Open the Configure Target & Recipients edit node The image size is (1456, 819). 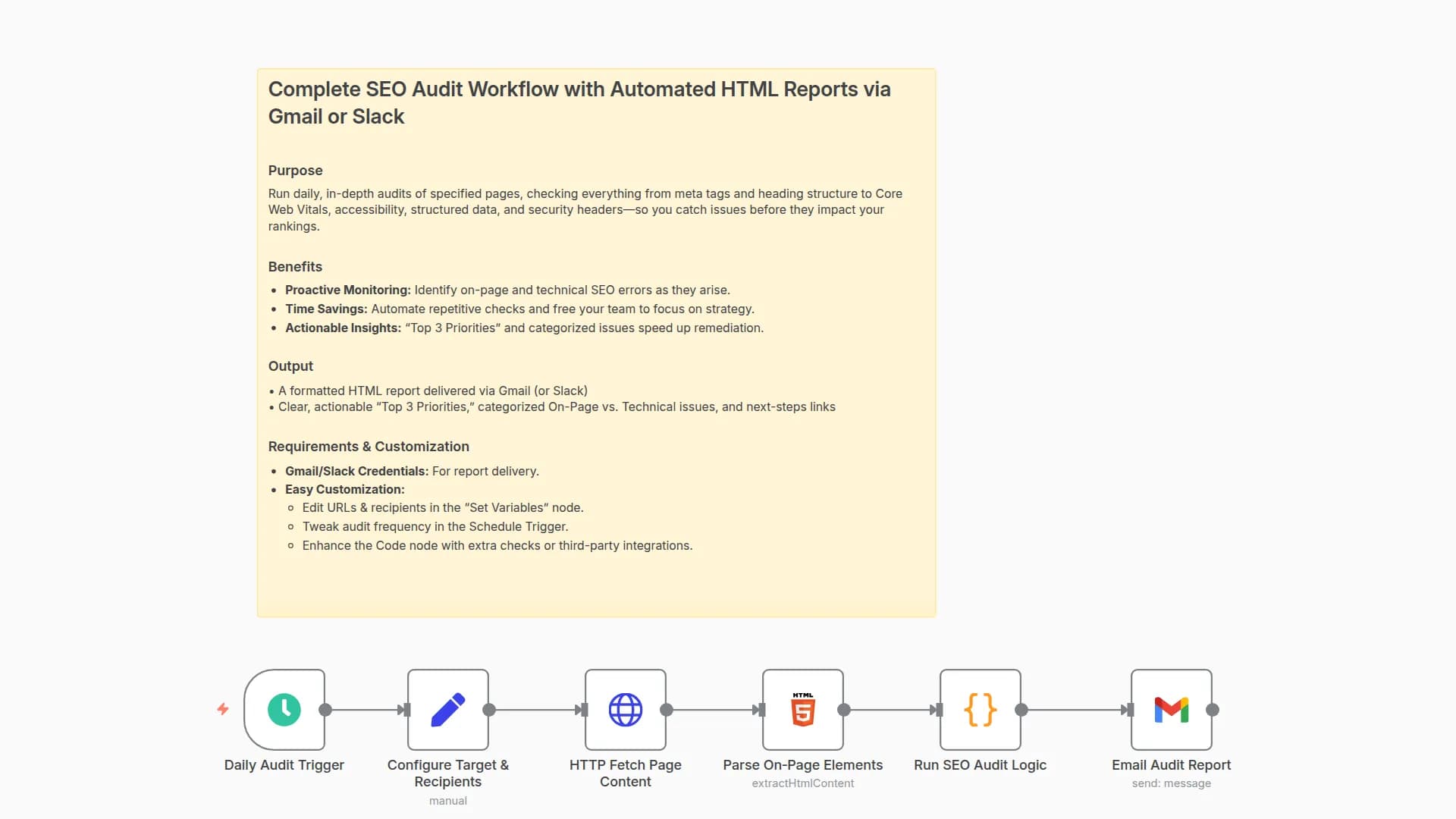(x=448, y=710)
